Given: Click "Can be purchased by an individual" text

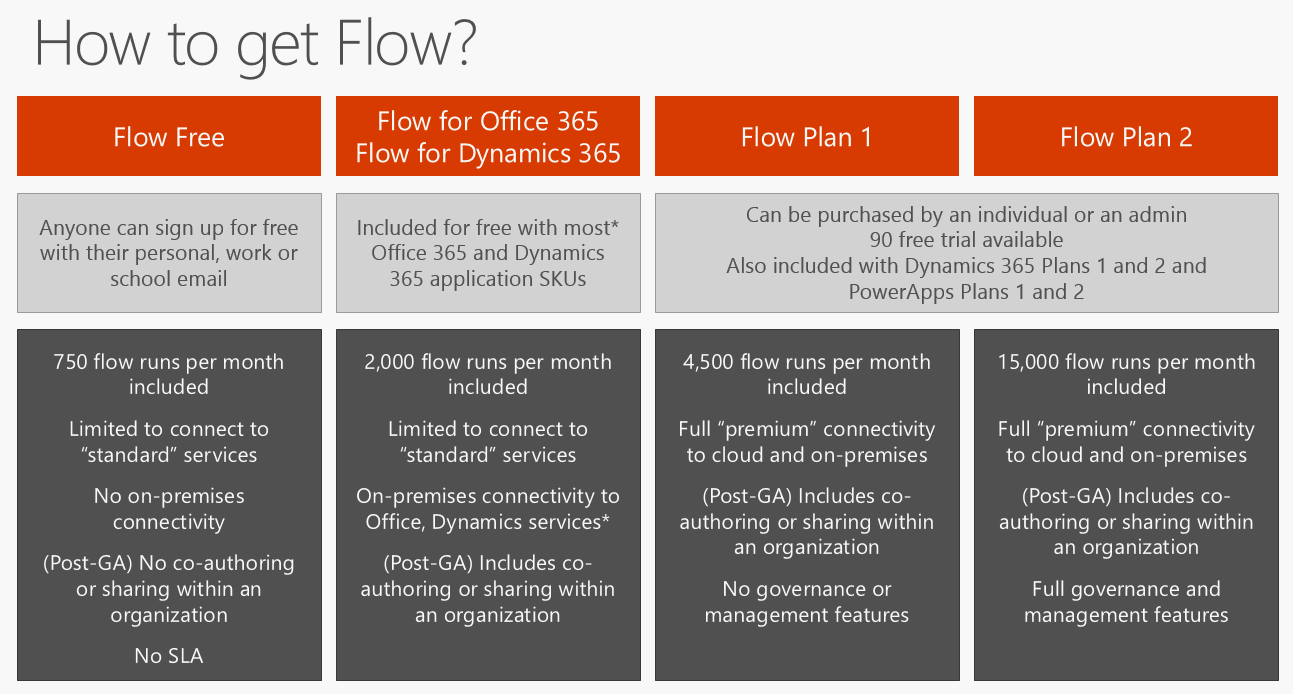Looking at the screenshot, I should click(966, 214).
